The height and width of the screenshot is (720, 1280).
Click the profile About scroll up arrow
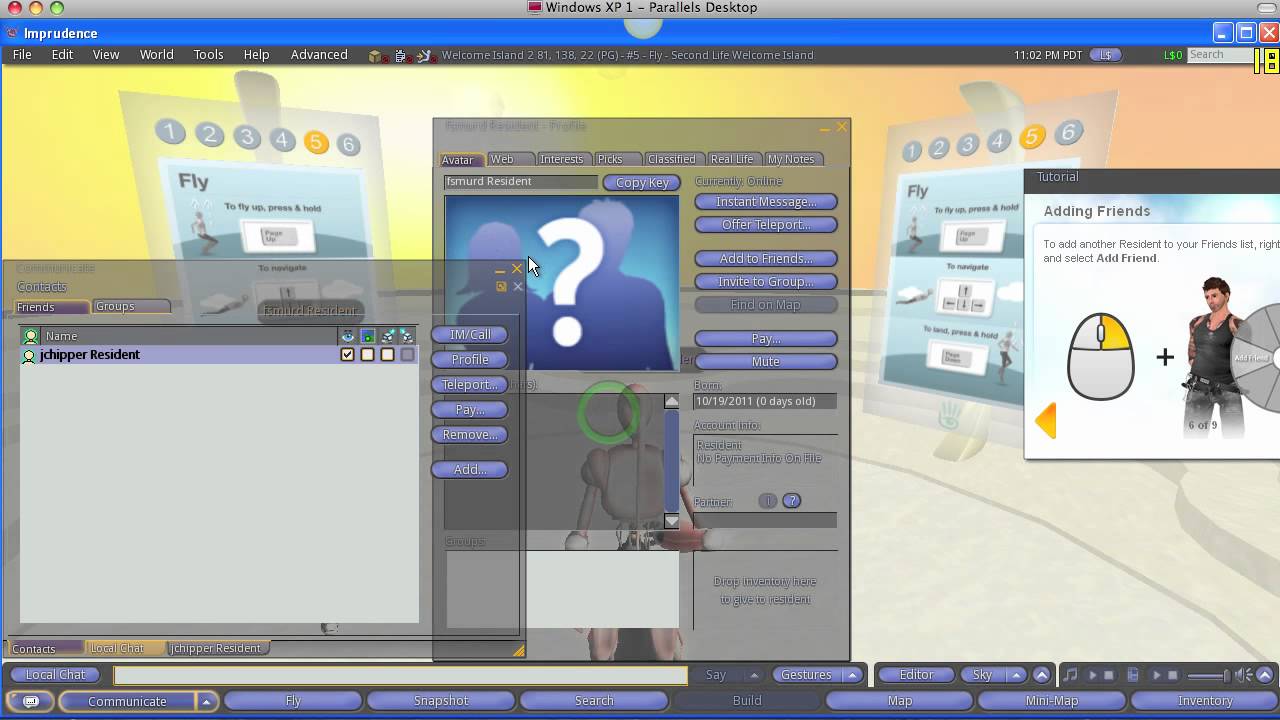672,401
